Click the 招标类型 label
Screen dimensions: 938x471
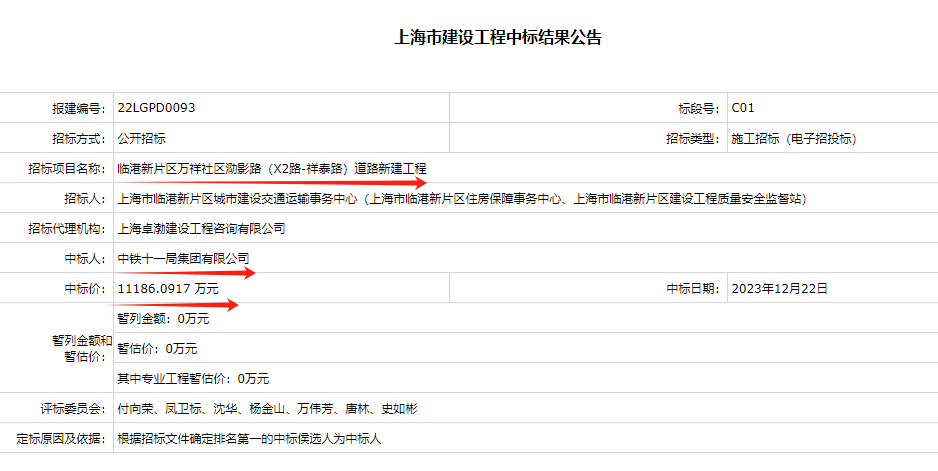693,138
